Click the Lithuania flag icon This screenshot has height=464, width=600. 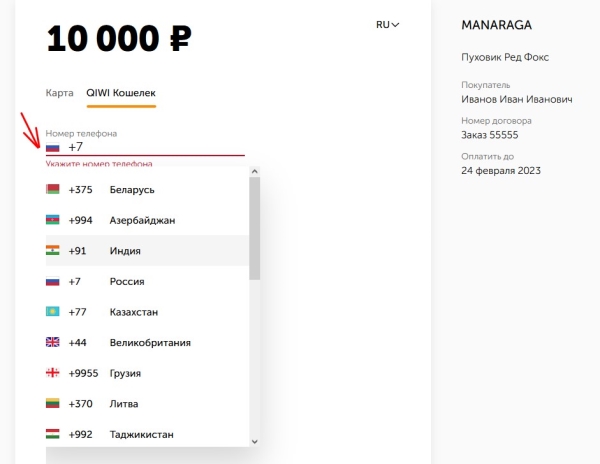[x=53, y=404]
